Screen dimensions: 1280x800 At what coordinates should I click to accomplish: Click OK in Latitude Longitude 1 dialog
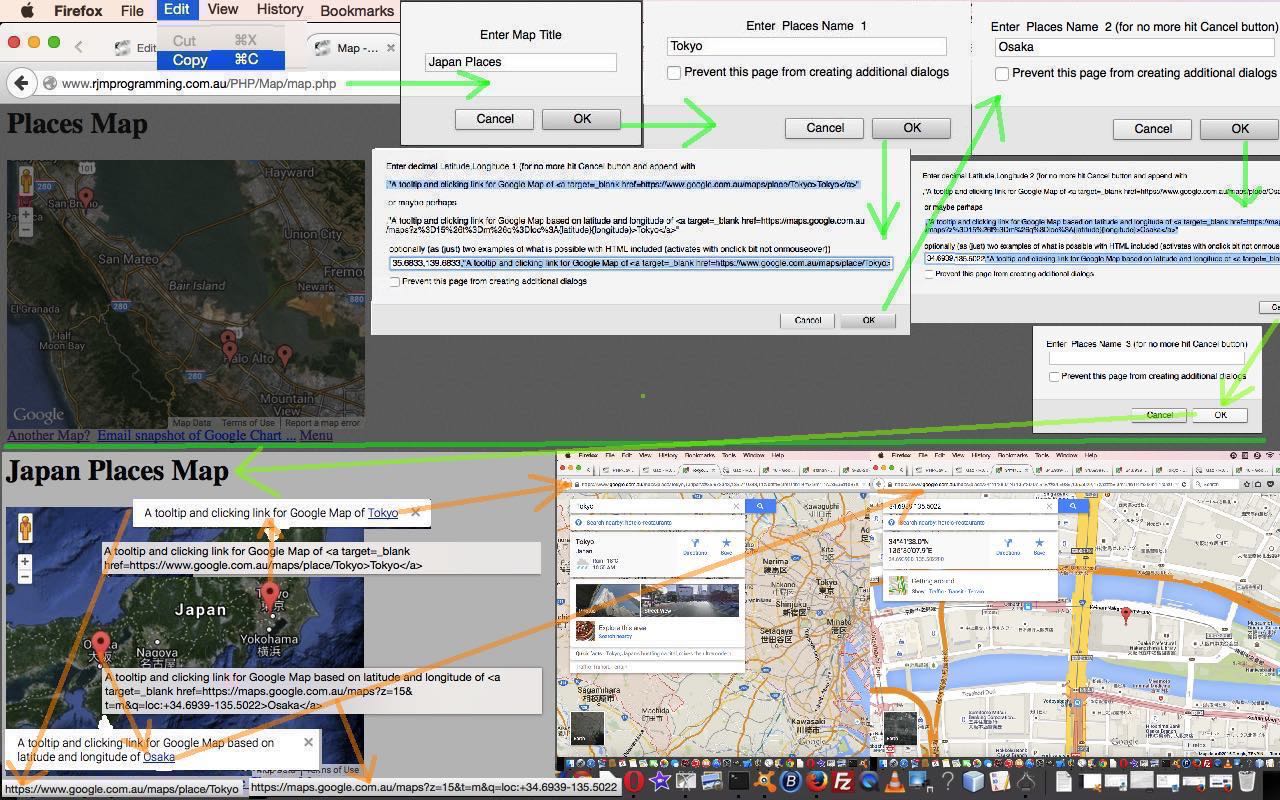click(868, 320)
